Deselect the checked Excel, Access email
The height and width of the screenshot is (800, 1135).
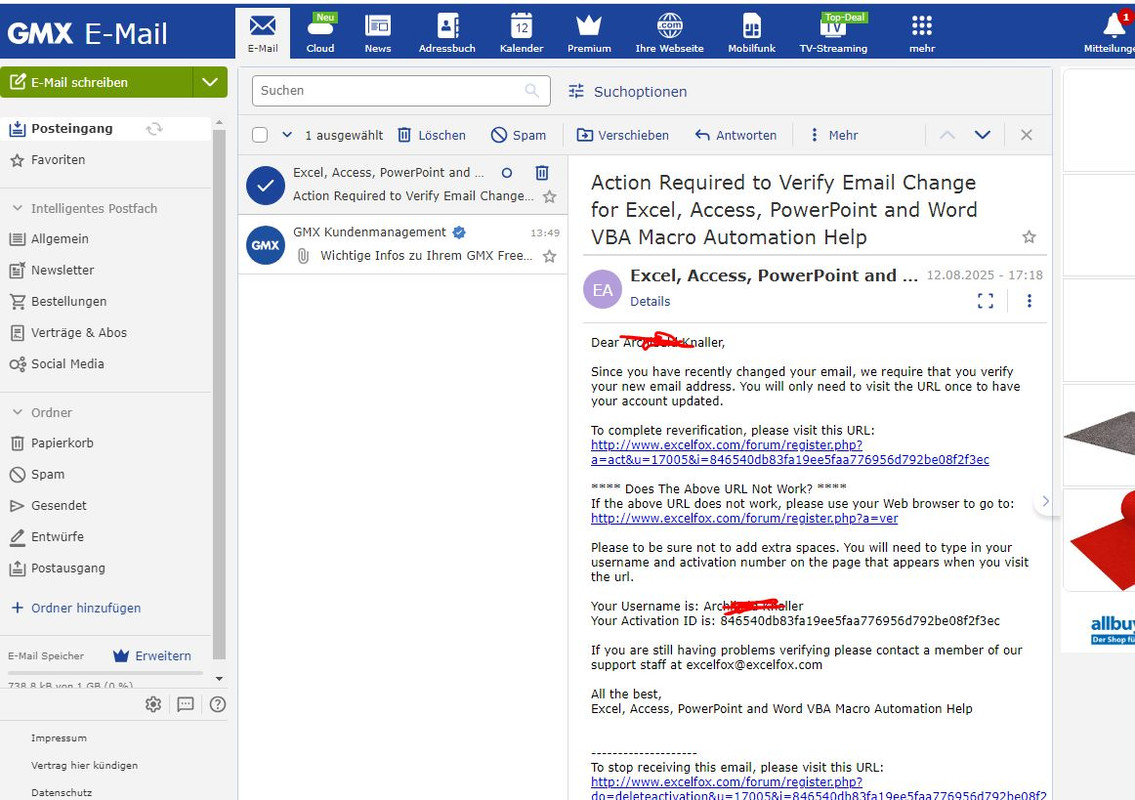tap(265, 185)
